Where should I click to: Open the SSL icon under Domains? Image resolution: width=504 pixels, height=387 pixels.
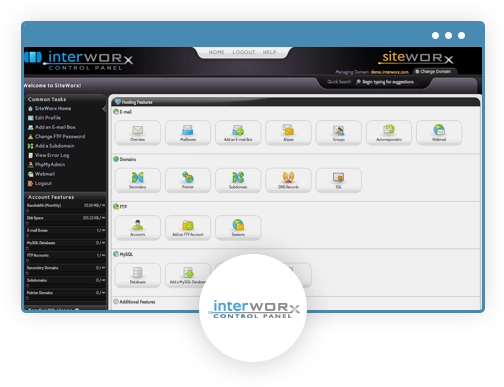point(339,180)
